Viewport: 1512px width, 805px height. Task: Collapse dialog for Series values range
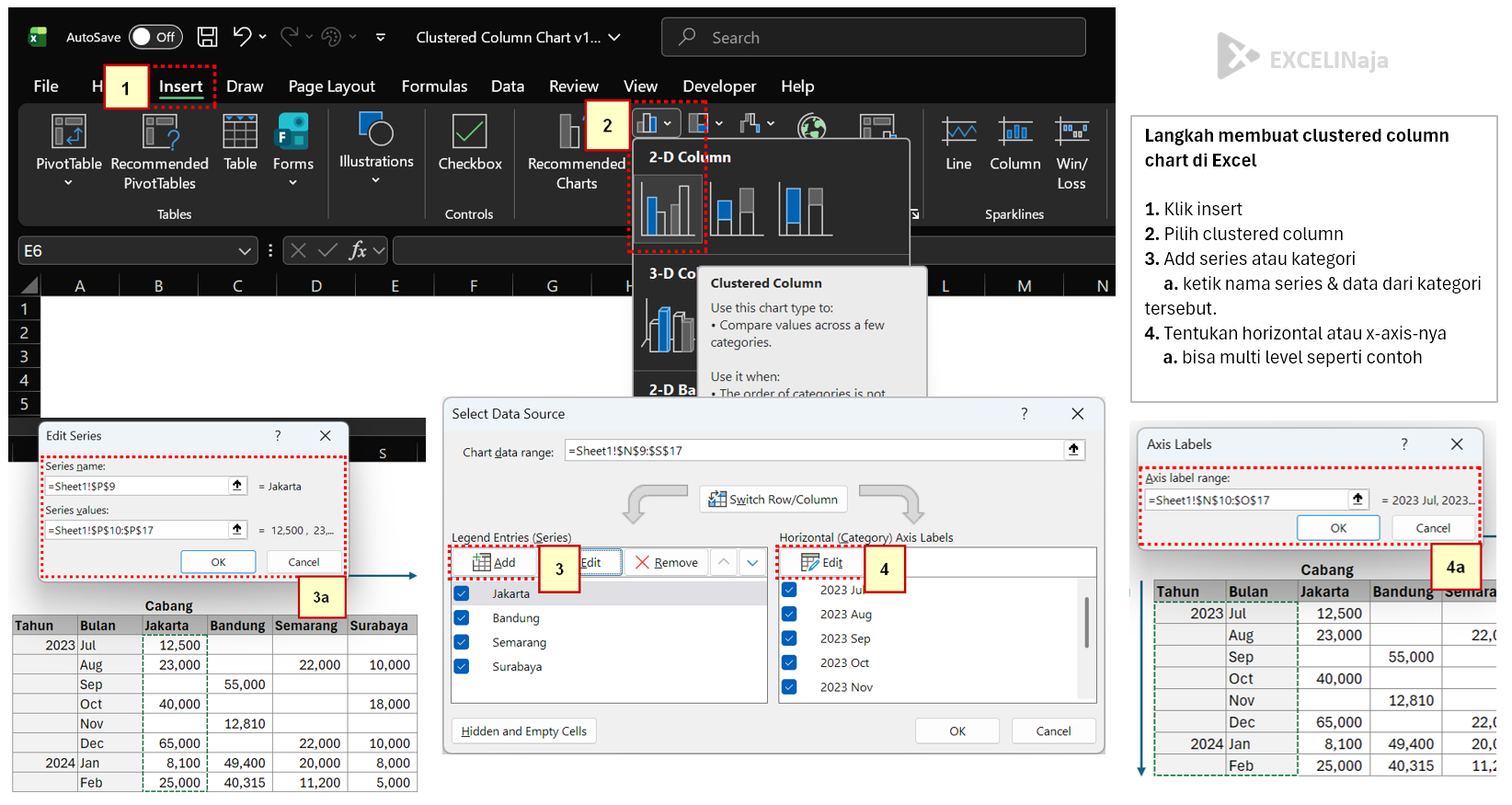237,529
